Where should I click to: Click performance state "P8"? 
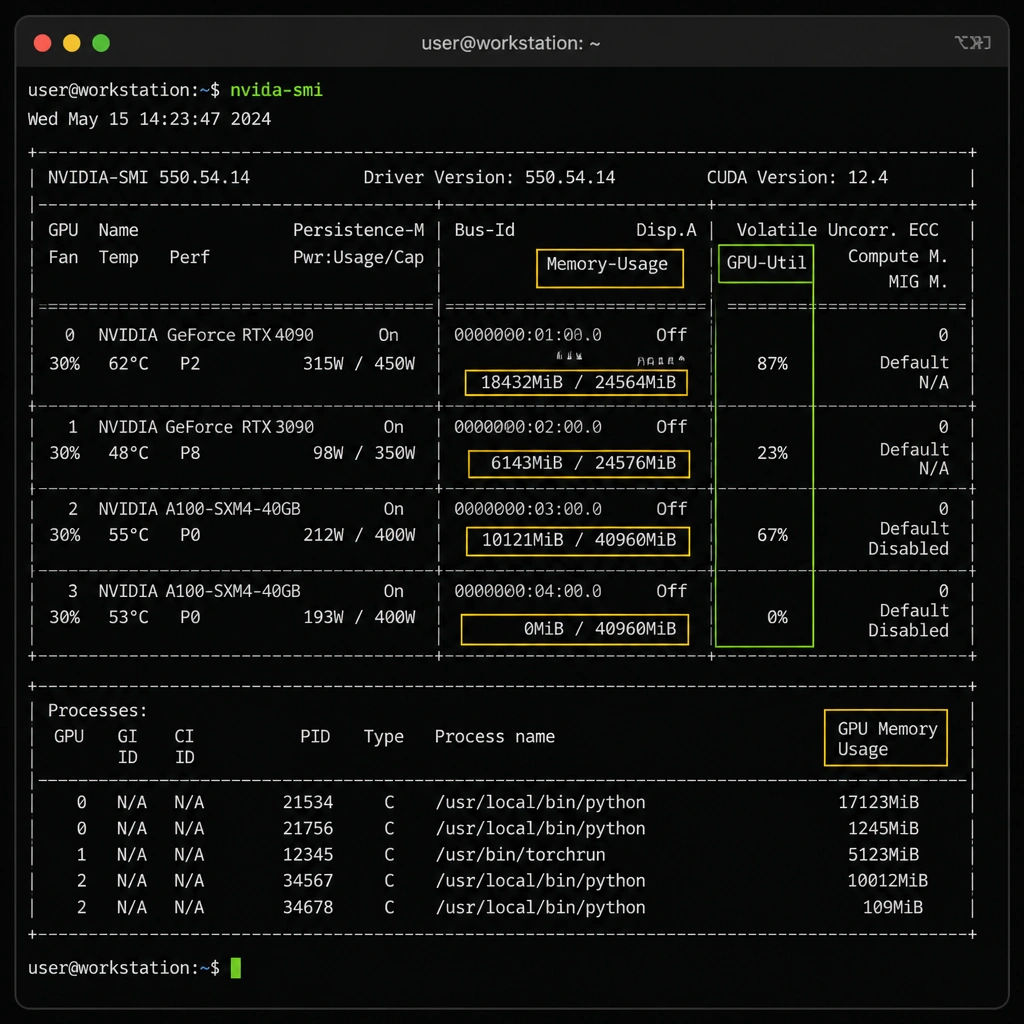pyautogui.click(x=190, y=453)
